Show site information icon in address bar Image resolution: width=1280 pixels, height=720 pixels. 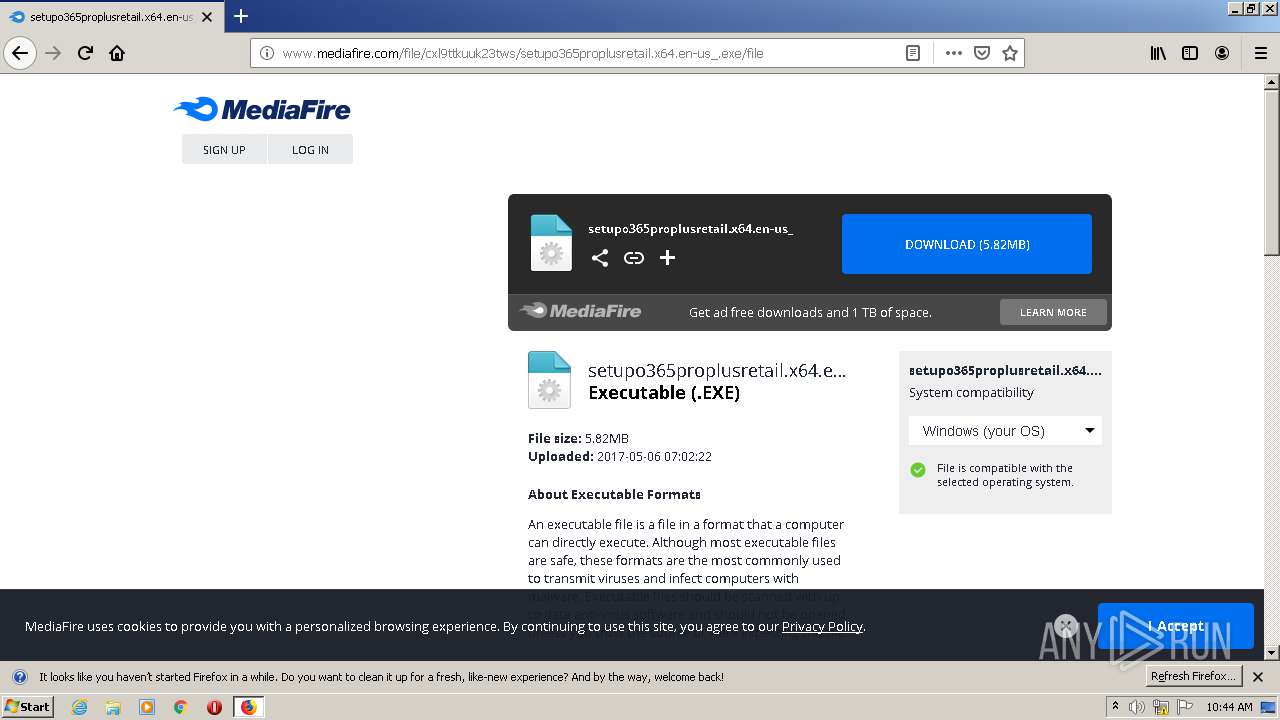[x=267, y=53]
